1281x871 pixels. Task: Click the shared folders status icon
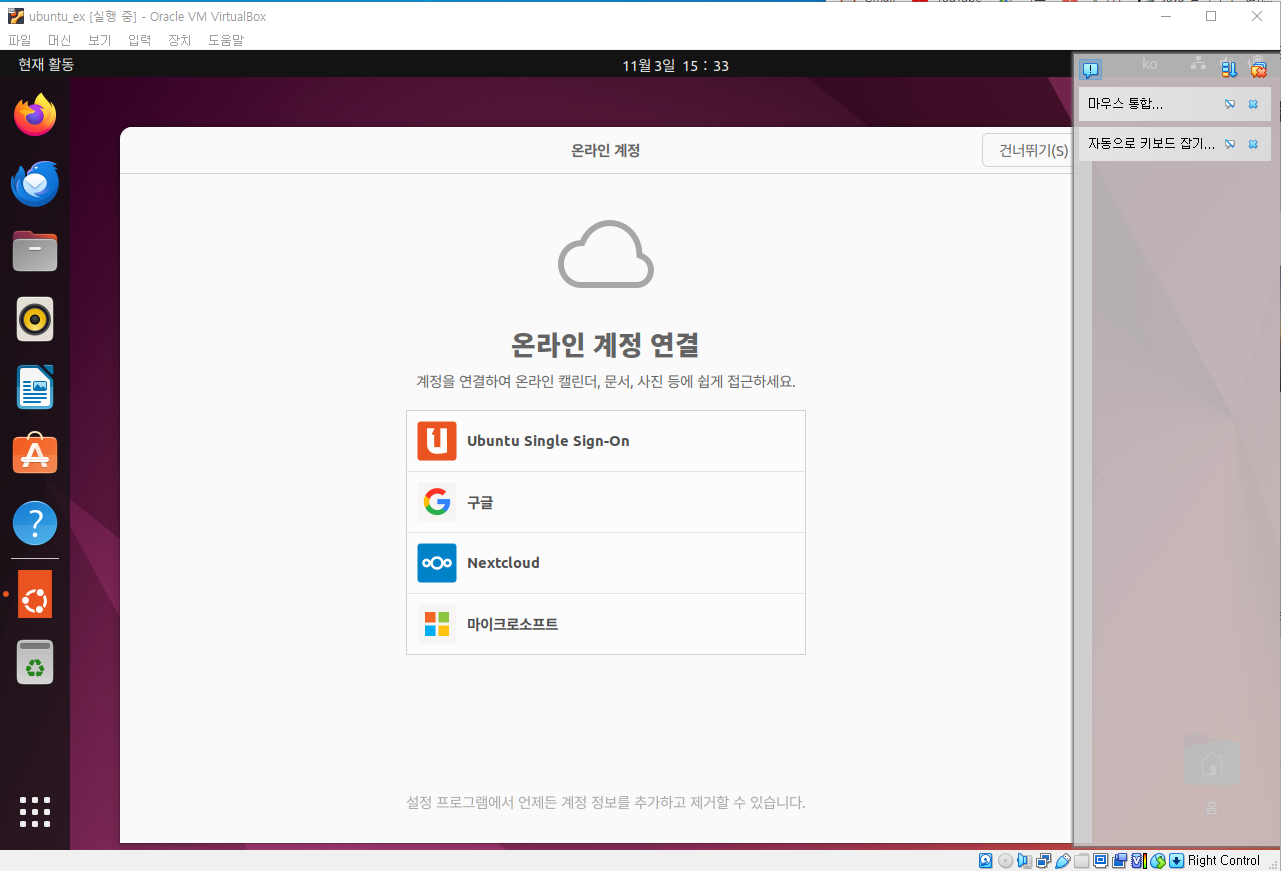pos(1081,860)
